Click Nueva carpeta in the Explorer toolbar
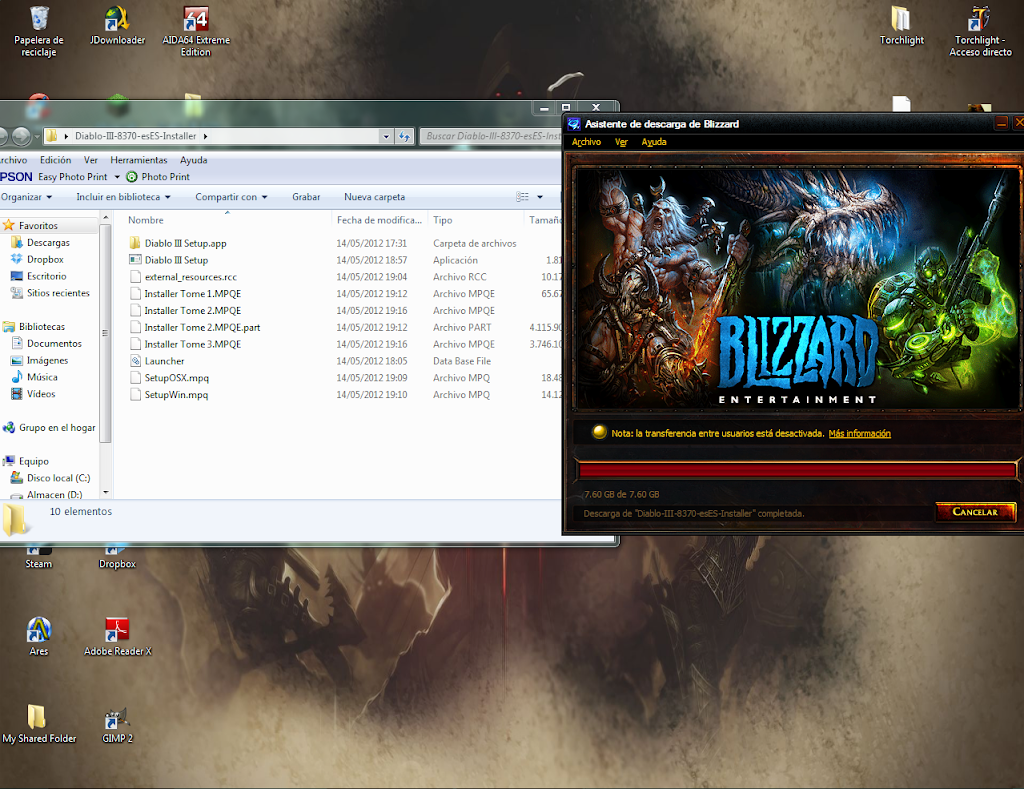The image size is (1024, 789). (374, 197)
